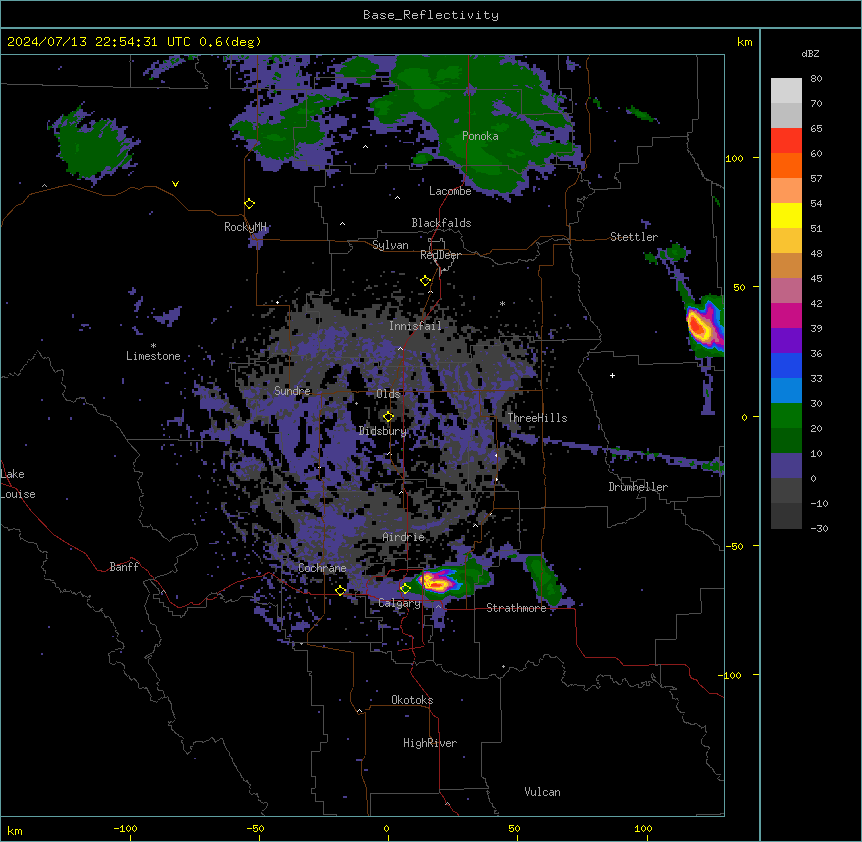Click the ThreeHills label
Screen dimensions: 862x842
(537, 418)
